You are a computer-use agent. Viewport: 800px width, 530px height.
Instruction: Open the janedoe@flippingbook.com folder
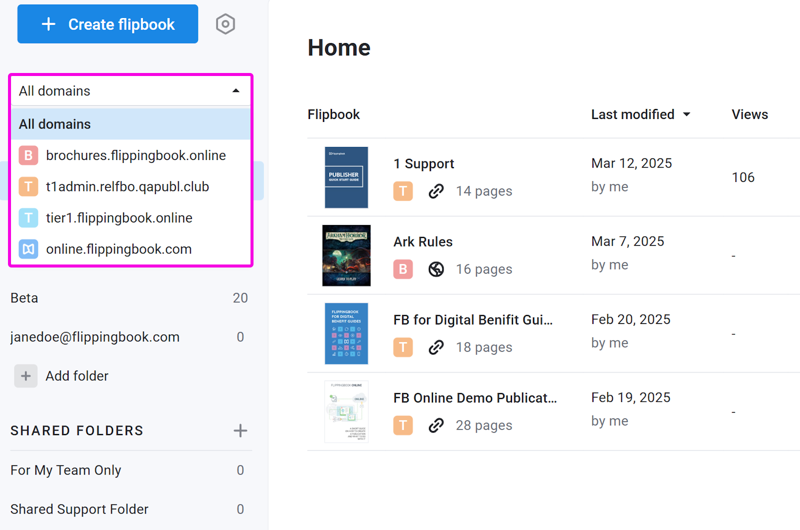[129, 337]
